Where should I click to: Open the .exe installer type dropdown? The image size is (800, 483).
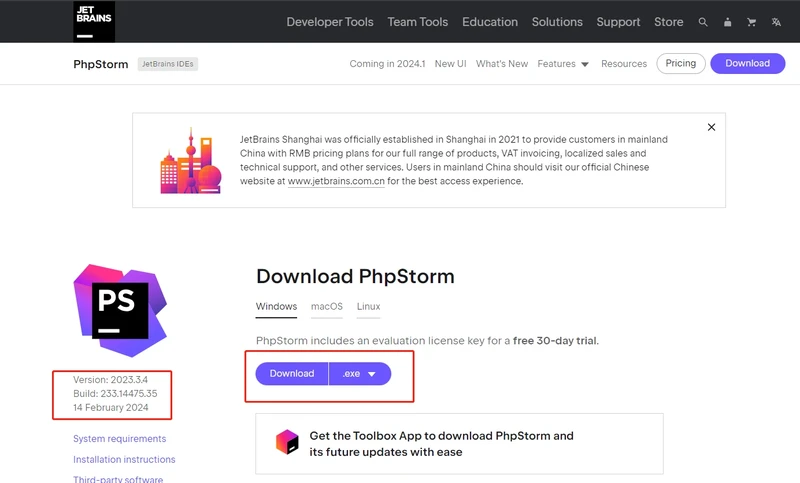[x=360, y=374]
